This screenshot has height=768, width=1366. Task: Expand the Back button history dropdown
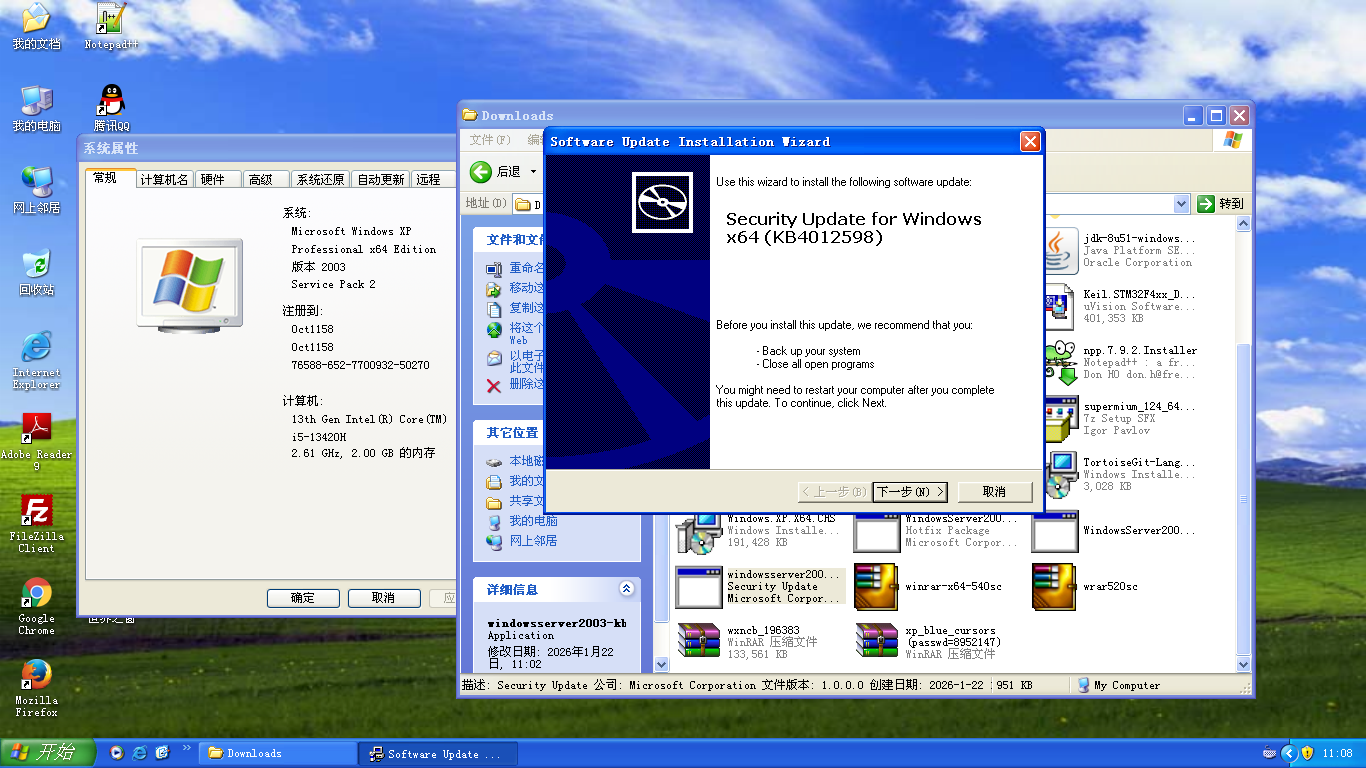(533, 172)
